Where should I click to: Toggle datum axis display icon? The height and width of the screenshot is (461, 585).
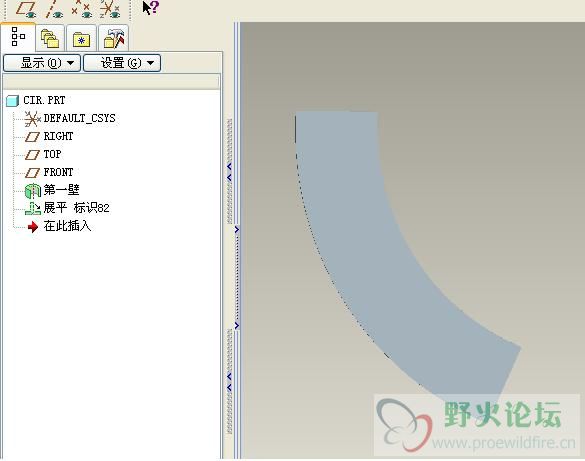(x=54, y=9)
